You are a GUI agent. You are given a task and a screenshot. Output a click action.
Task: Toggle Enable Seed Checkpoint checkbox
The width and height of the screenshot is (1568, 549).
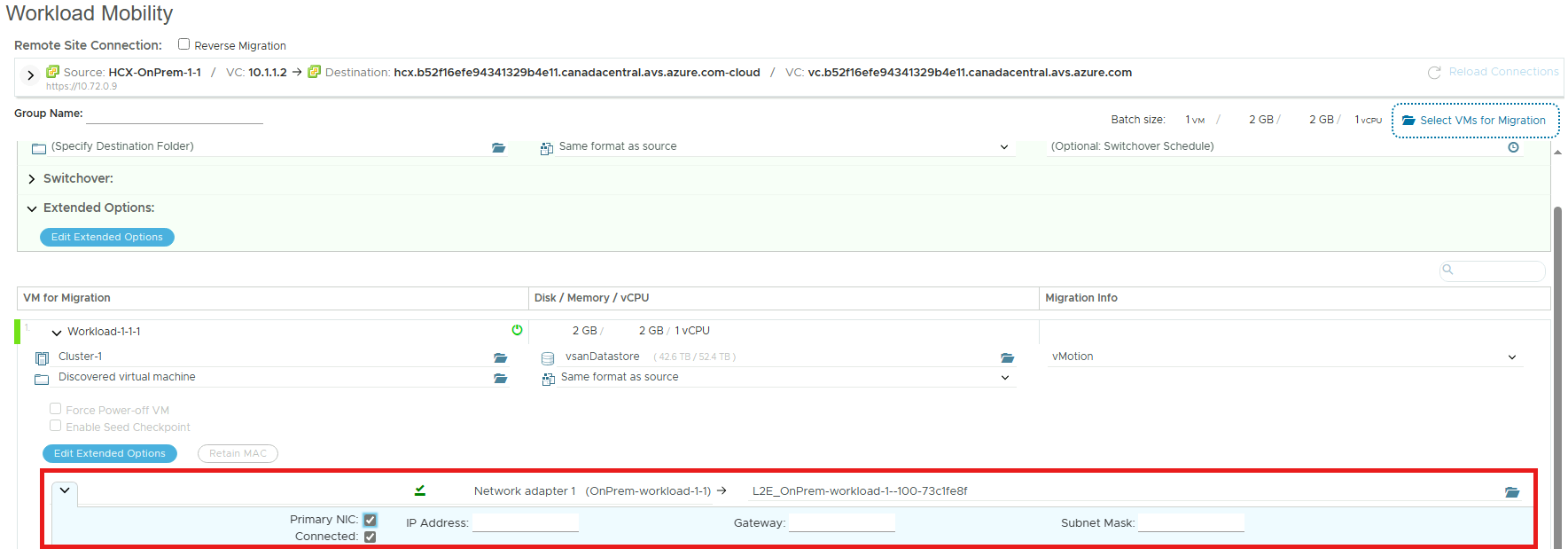click(55, 426)
